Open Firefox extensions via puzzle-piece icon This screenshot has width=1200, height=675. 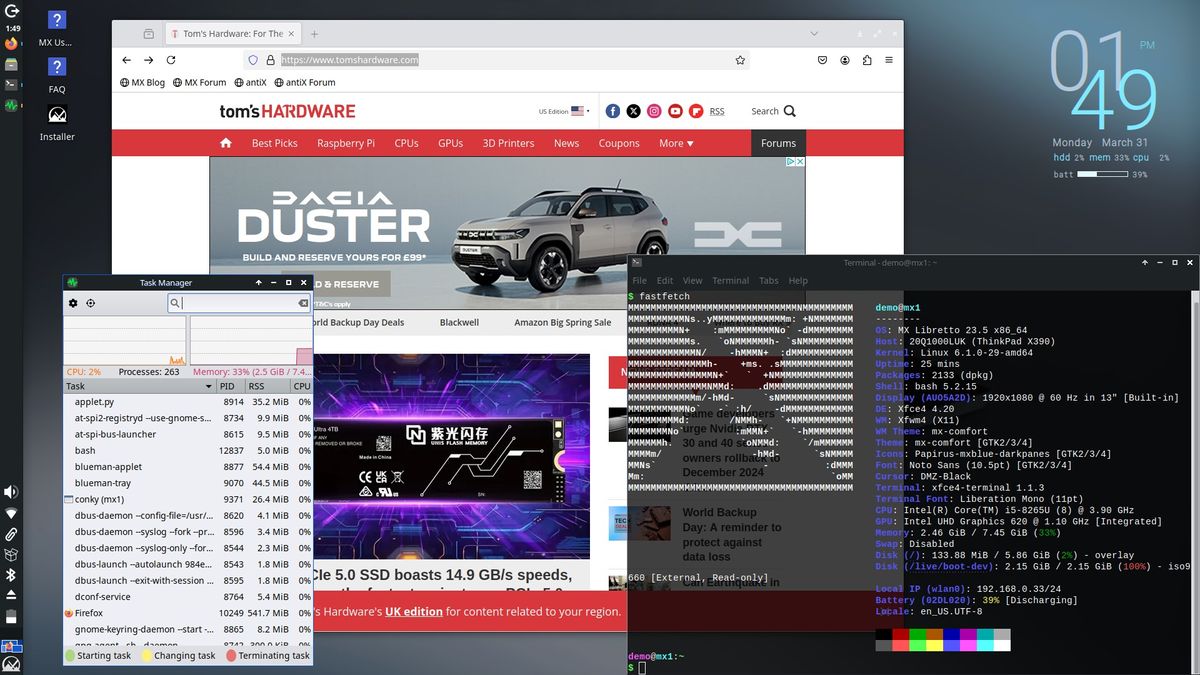point(868,60)
